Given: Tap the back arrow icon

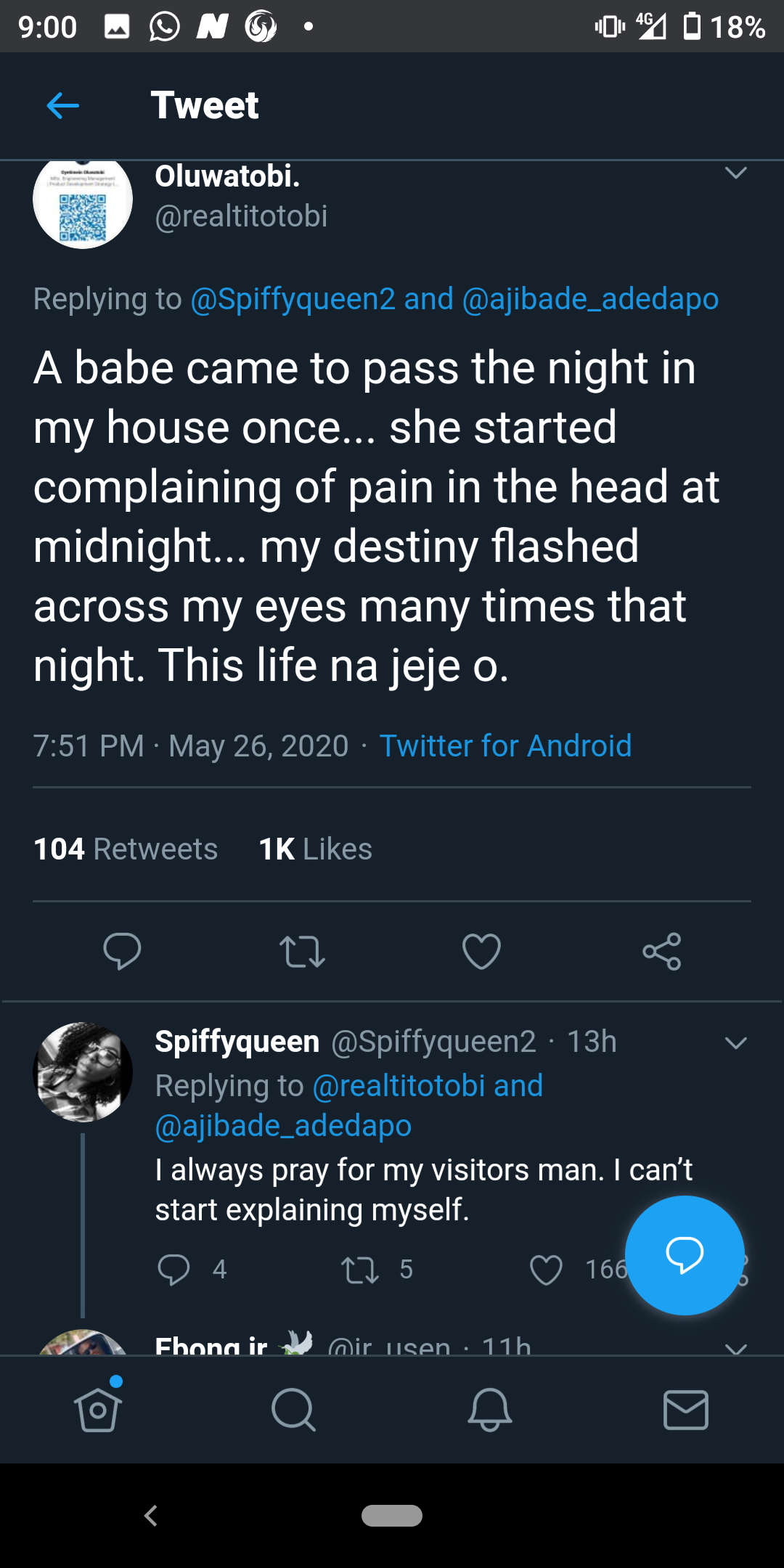Looking at the screenshot, I should click(62, 106).
